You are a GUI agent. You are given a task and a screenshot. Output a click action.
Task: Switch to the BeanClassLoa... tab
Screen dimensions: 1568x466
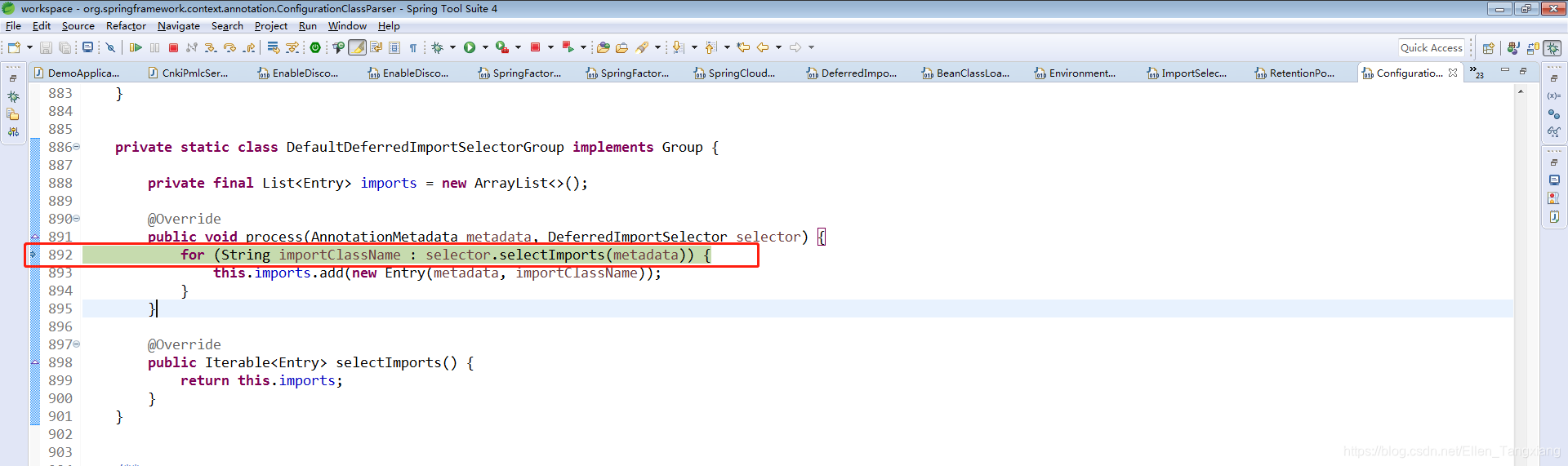(x=965, y=73)
